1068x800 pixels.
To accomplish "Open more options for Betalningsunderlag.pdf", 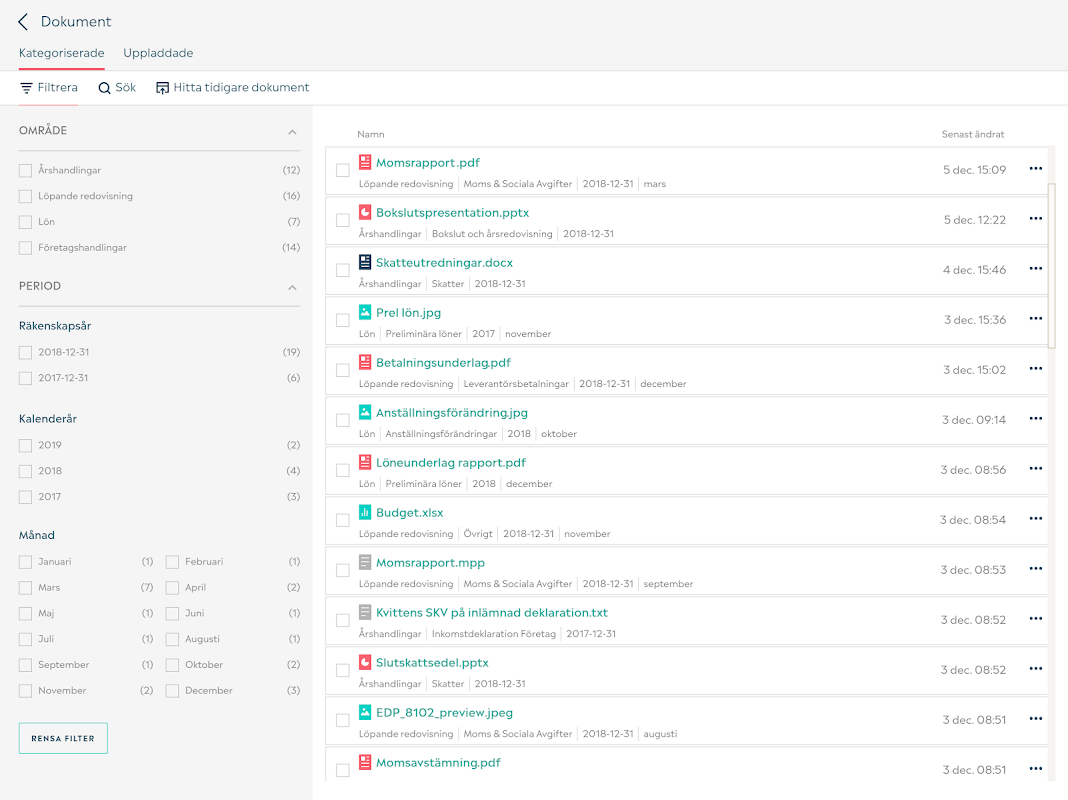I will 1035,369.
